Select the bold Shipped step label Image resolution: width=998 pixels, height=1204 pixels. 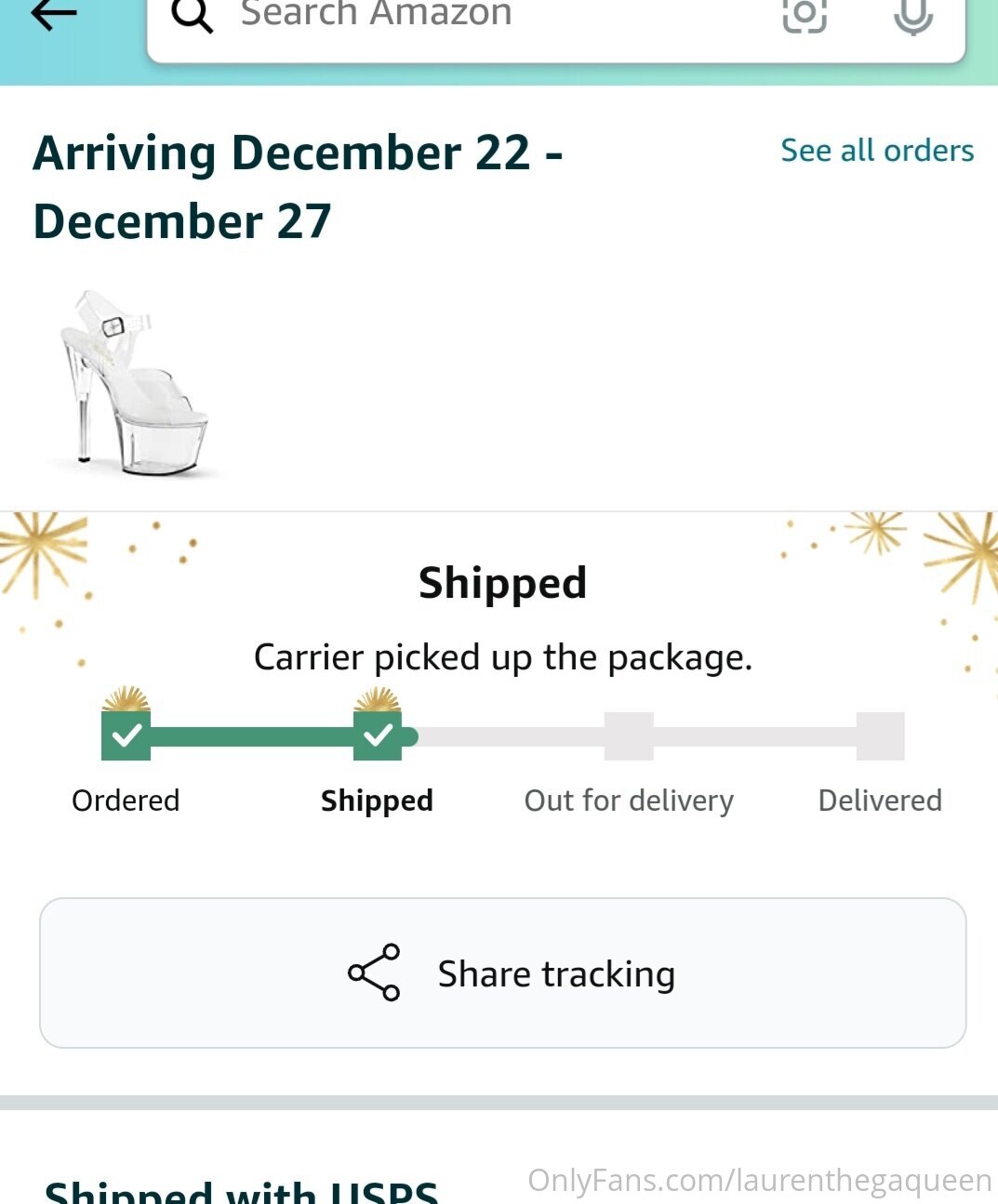tap(377, 800)
